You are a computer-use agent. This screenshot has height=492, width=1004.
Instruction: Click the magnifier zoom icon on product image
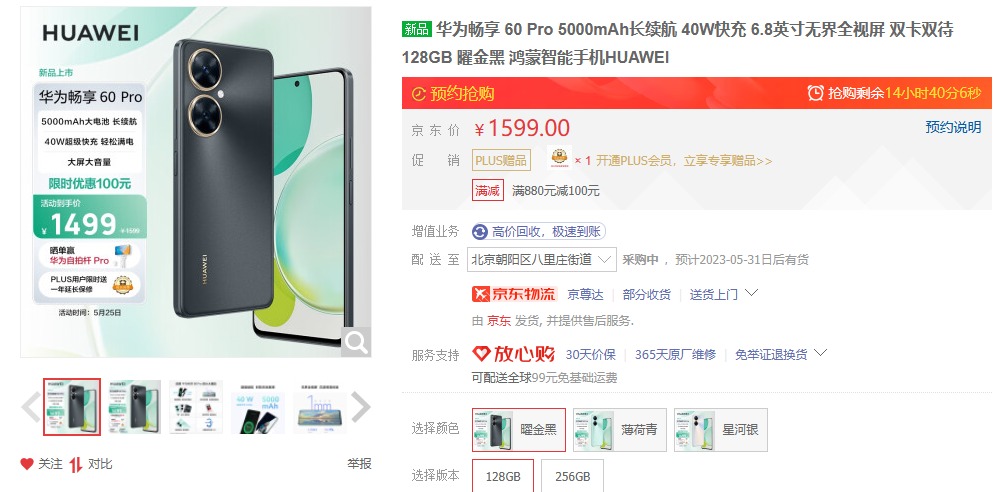pyautogui.click(x=356, y=343)
